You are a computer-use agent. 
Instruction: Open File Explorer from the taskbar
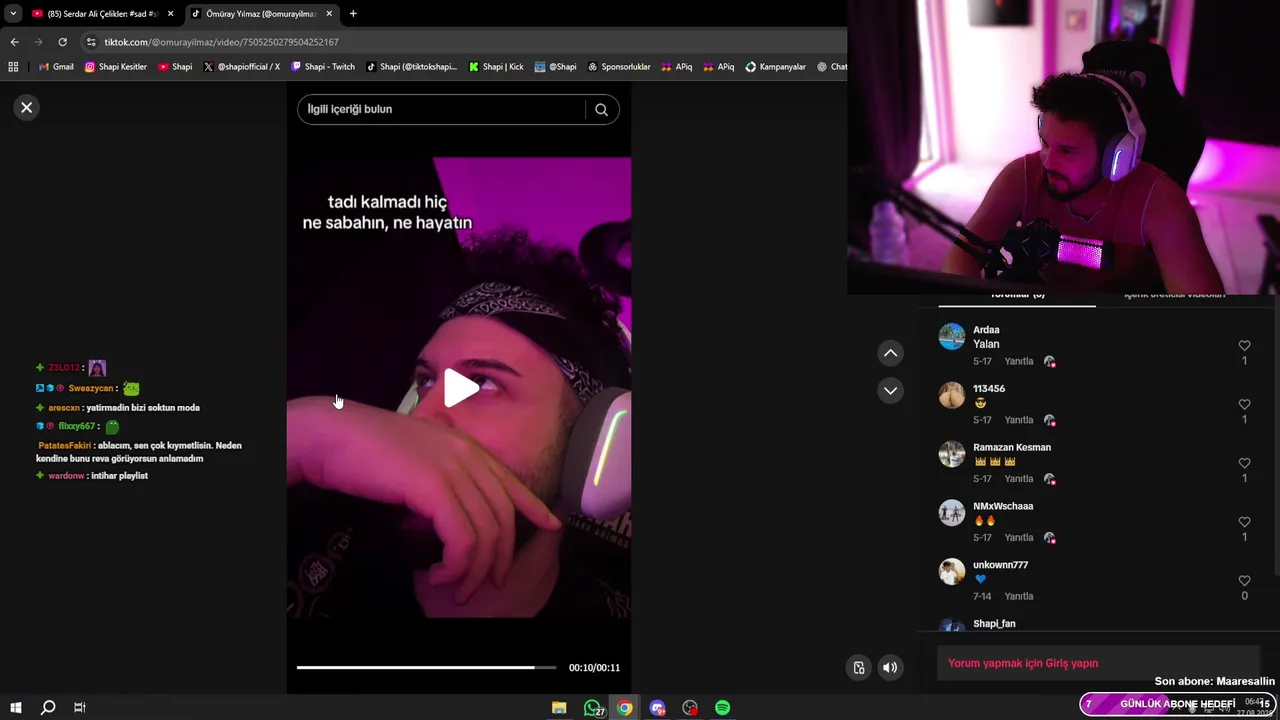559,708
